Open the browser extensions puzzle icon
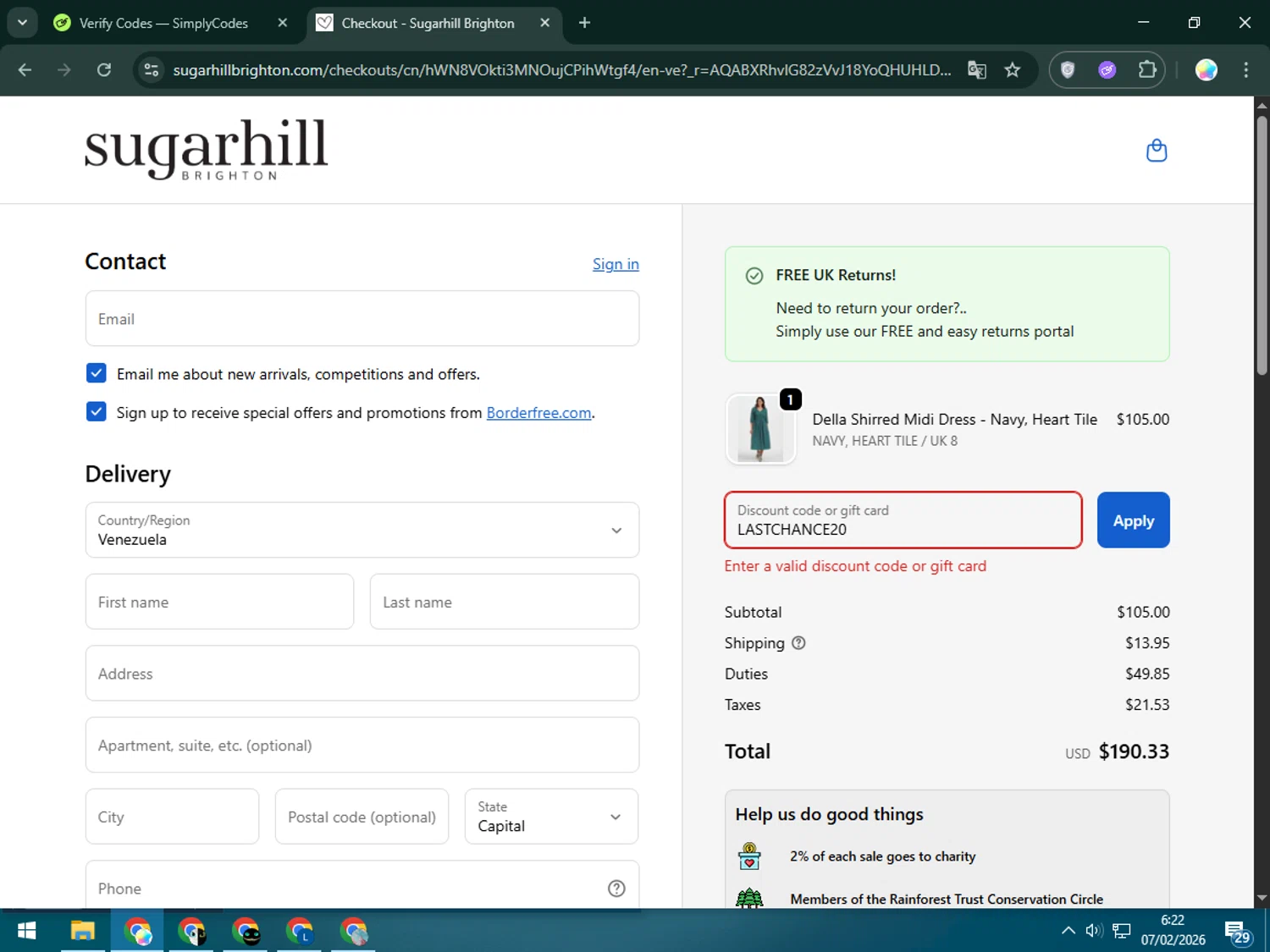Image resolution: width=1270 pixels, height=952 pixels. (1147, 69)
